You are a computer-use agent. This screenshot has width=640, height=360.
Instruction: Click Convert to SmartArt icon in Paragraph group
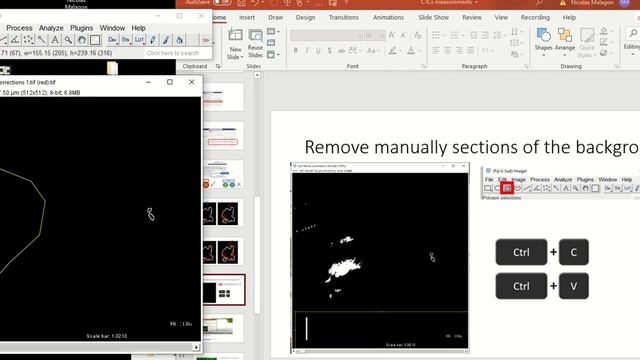pyautogui.click(x=514, y=53)
